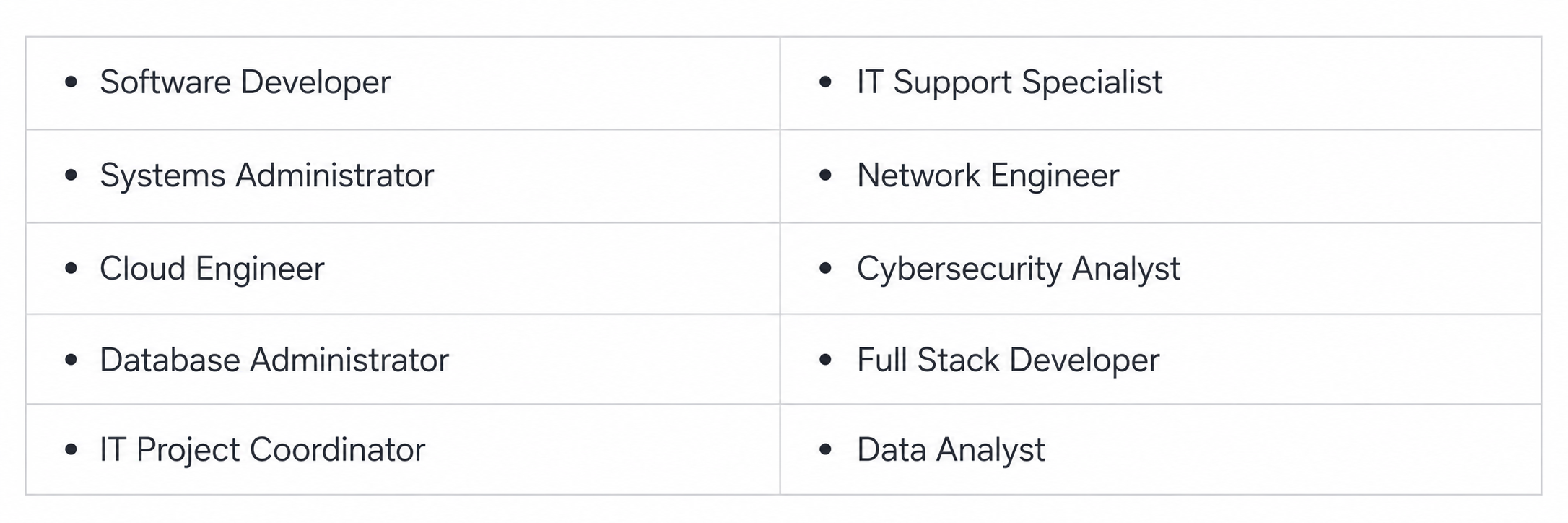Click the bullet before Data Analyst
The width and height of the screenshot is (1568, 523).
tap(826, 450)
